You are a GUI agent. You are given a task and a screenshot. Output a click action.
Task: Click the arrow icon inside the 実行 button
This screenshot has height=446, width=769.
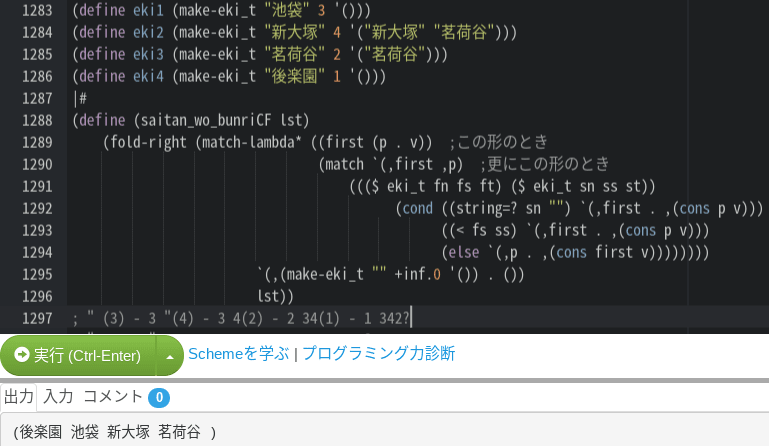pos(22,354)
